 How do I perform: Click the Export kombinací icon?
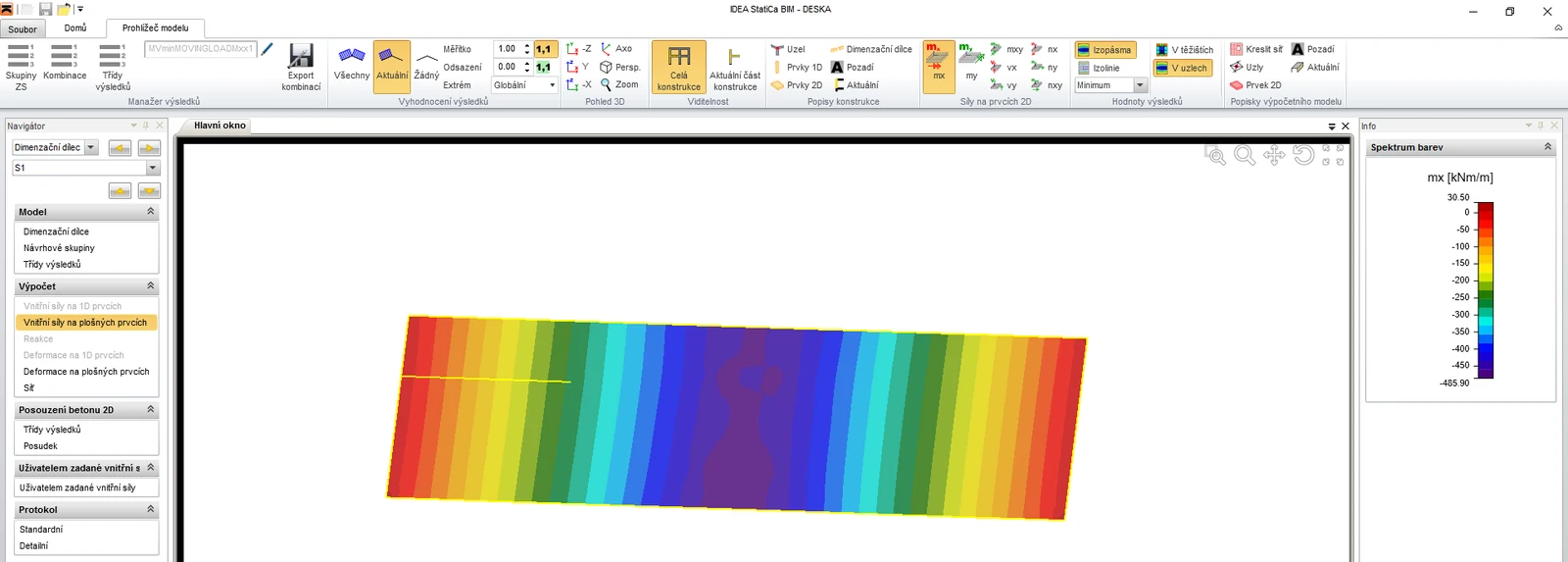(301, 67)
